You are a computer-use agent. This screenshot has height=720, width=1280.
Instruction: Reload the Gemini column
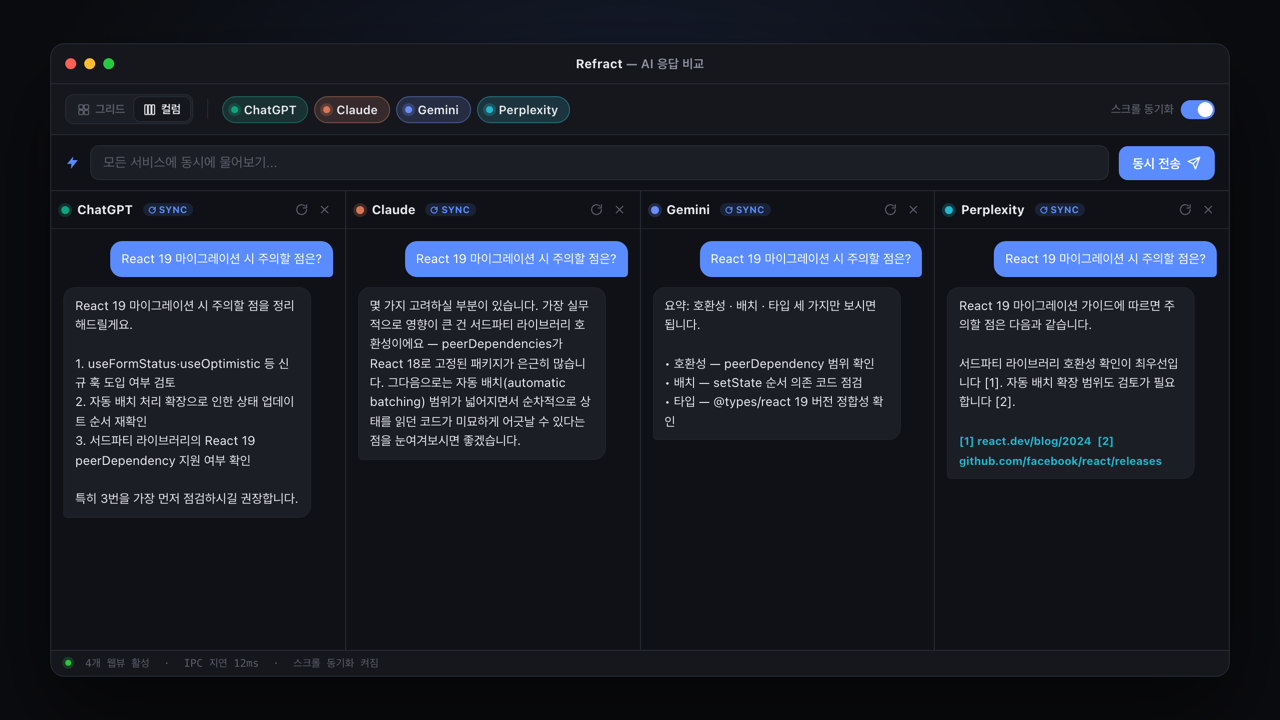tap(891, 210)
